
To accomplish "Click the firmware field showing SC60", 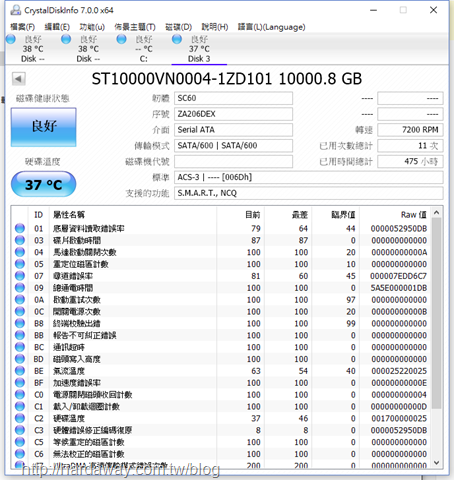I will point(233,98).
